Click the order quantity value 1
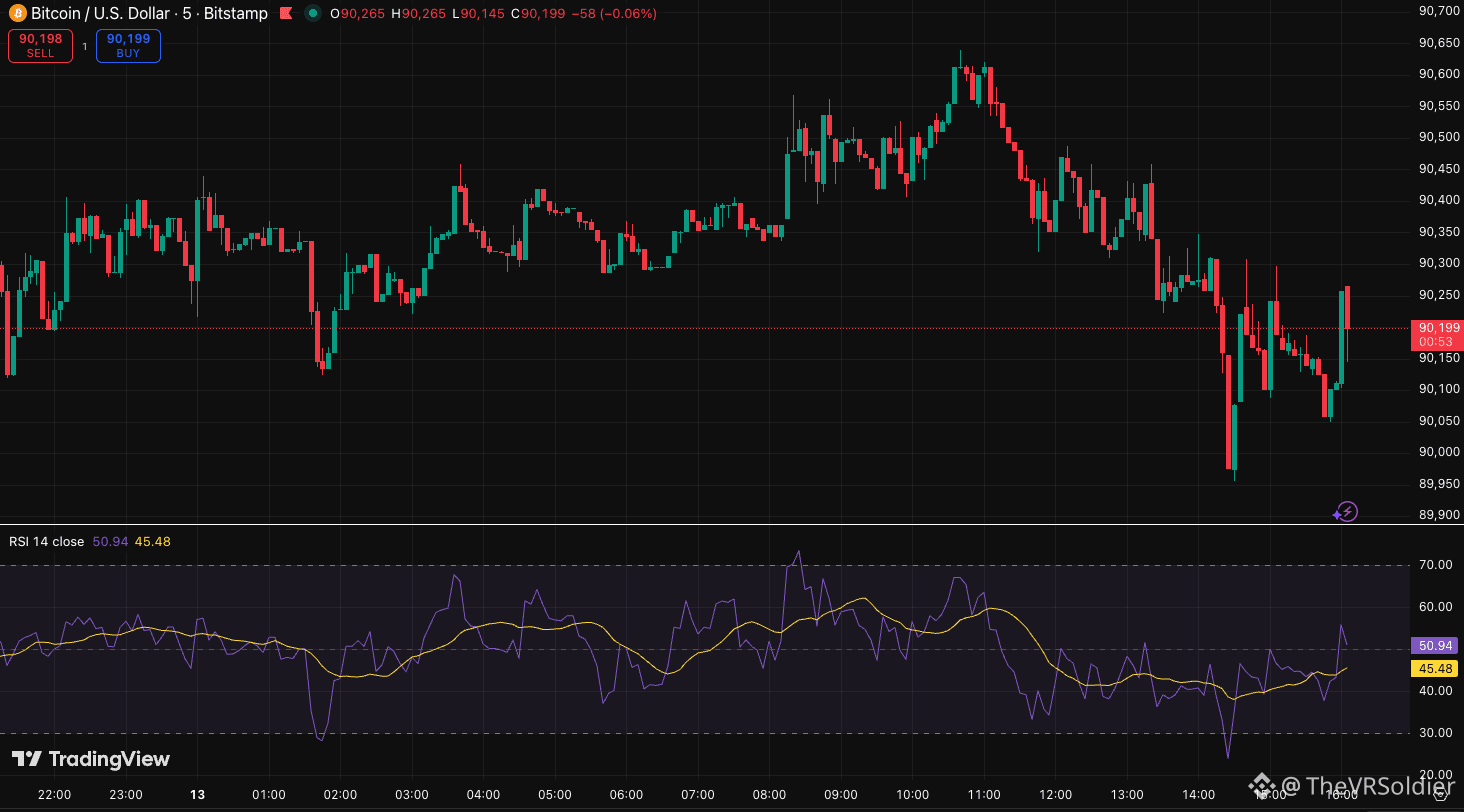Viewport: 1464px width, 812px height. [x=84, y=46]
